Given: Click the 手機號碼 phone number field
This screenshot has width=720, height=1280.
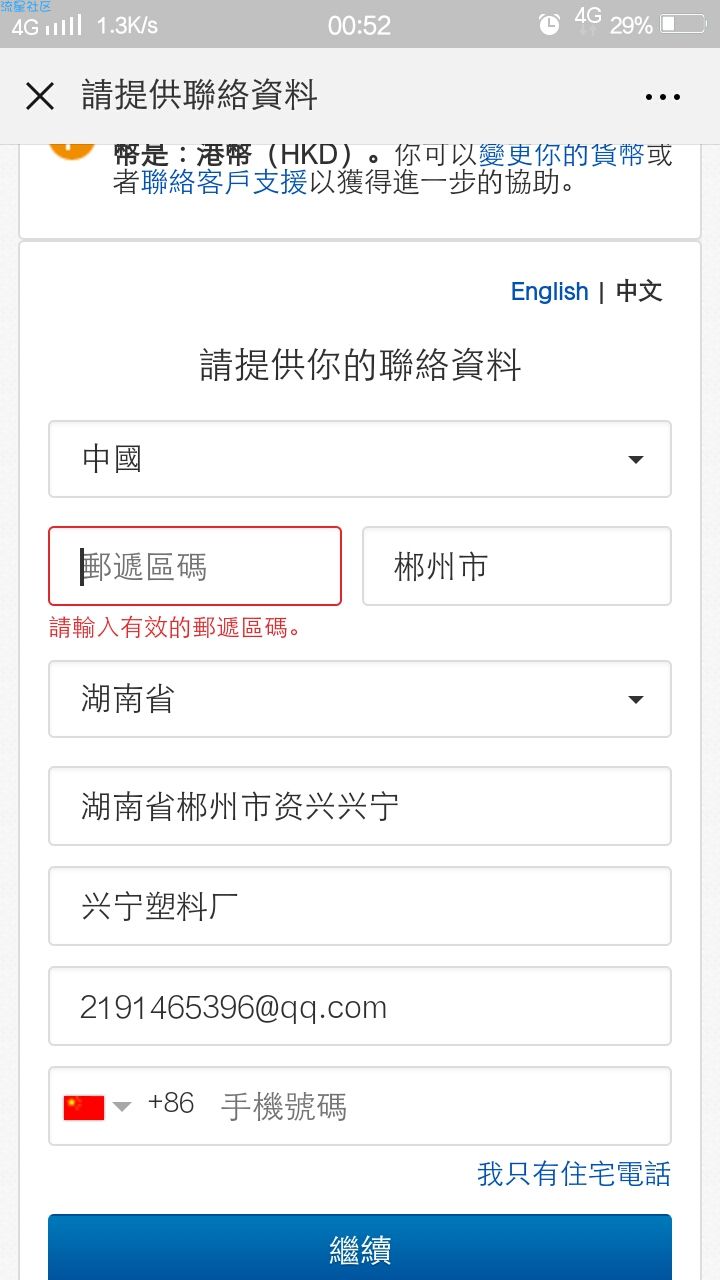Looking at the screenshot, I should 440,1106.
